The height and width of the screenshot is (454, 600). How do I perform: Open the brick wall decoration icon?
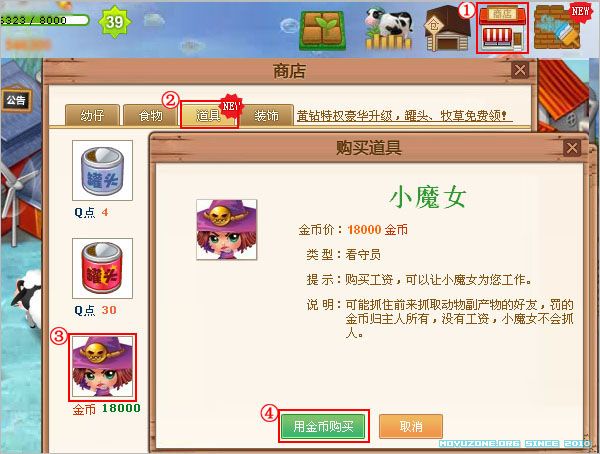[559, 28]
